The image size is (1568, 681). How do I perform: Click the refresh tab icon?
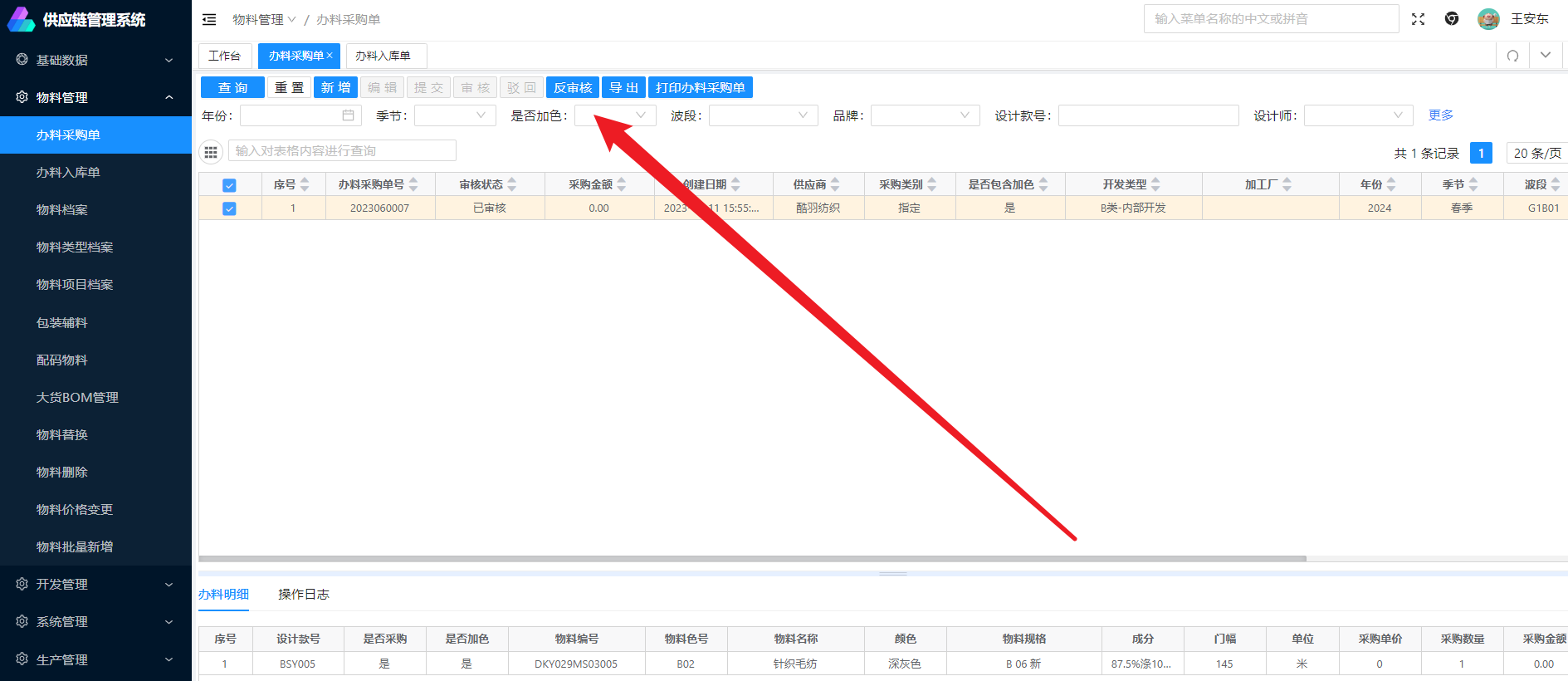(1512, 56)
